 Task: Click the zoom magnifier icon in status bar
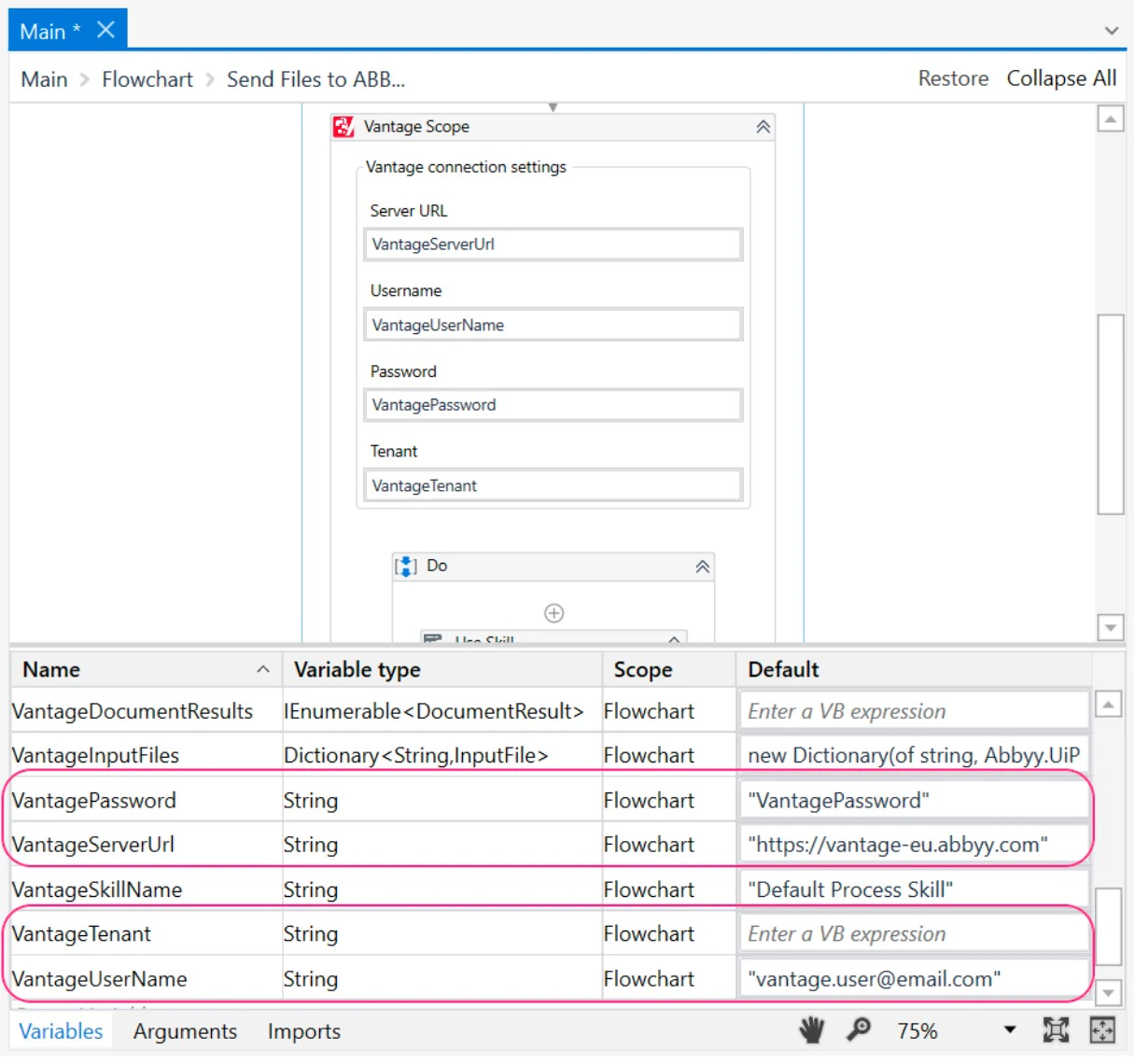point(860,1030)
